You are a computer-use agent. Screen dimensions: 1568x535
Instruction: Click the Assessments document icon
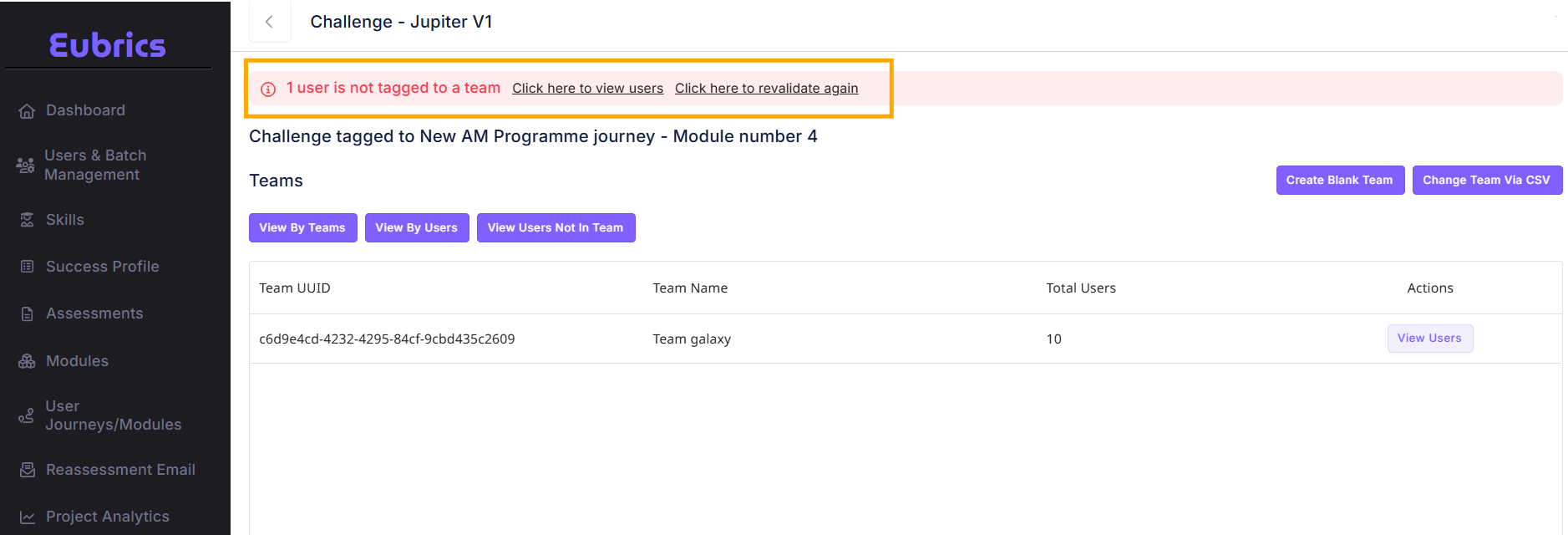[27, 314]
